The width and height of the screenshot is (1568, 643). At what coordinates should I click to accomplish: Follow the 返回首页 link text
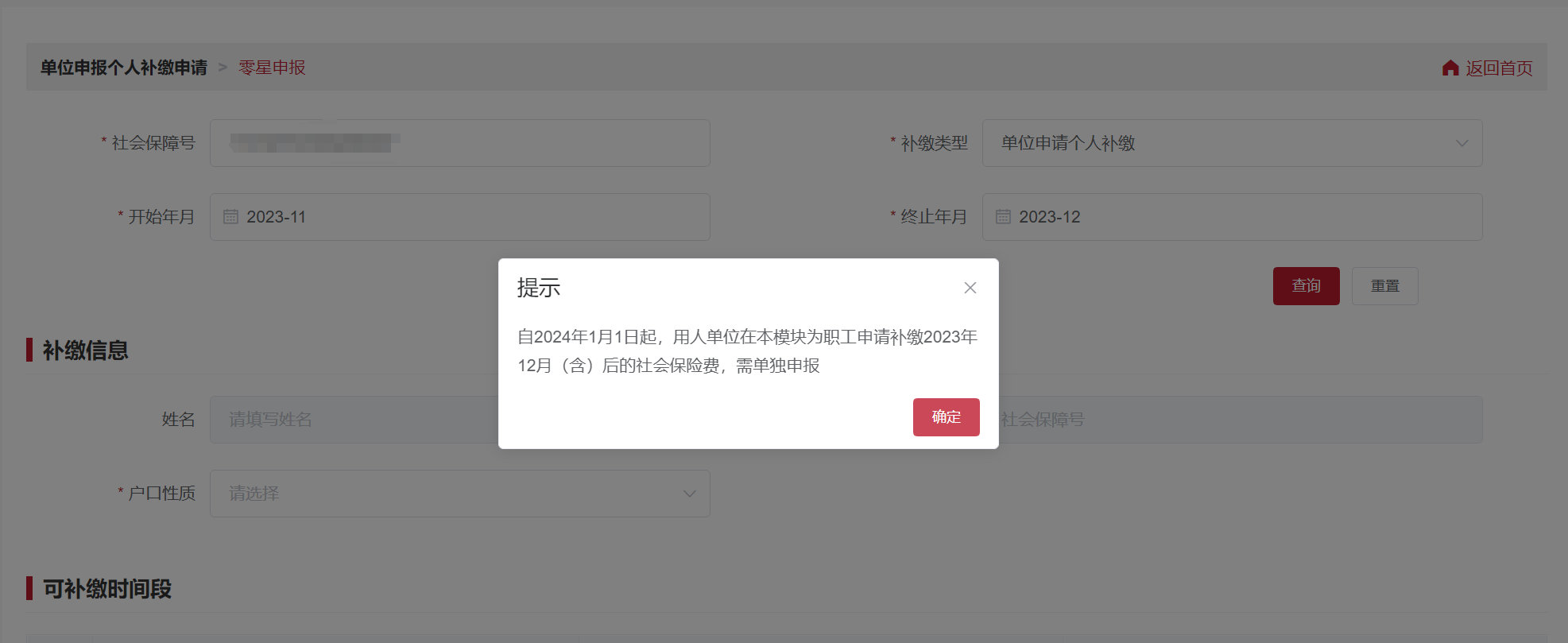tap(1499, 68)
